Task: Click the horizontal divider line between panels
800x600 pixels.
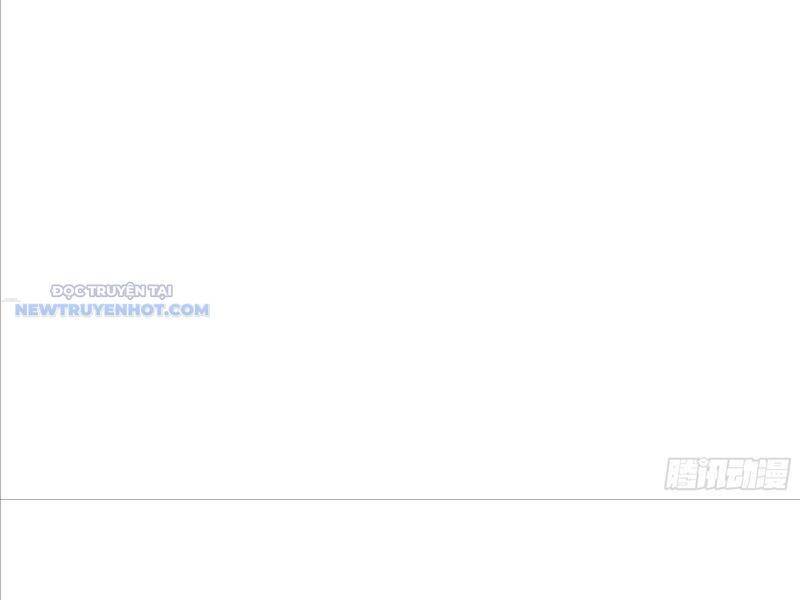Action: click(x=400, y=499)
